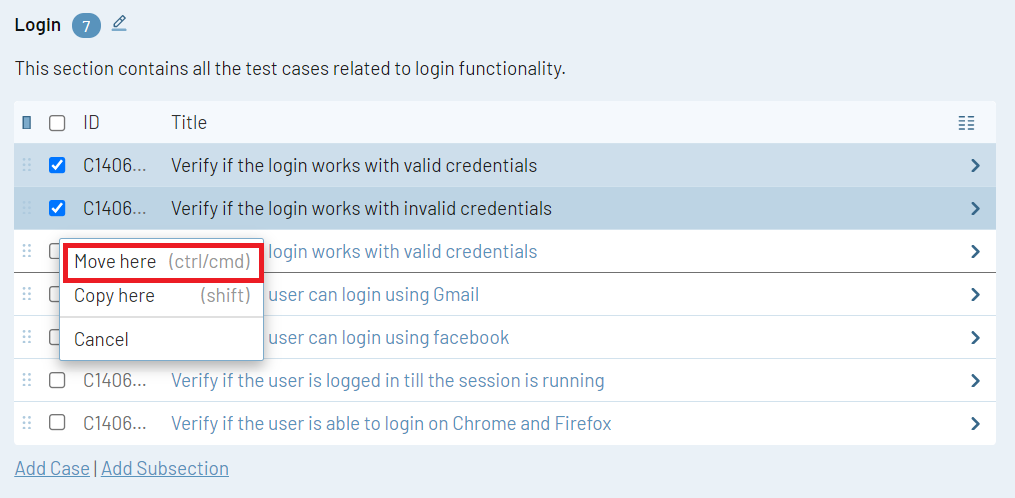The width and height of the screenshot is (1015, 498).
Task: Click the pencil edit icon beside Login
Action: click(119, 23)
